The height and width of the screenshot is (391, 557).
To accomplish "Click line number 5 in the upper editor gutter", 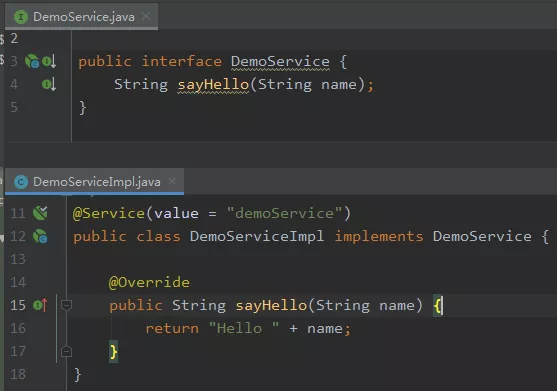I will (x=14, y=107).
